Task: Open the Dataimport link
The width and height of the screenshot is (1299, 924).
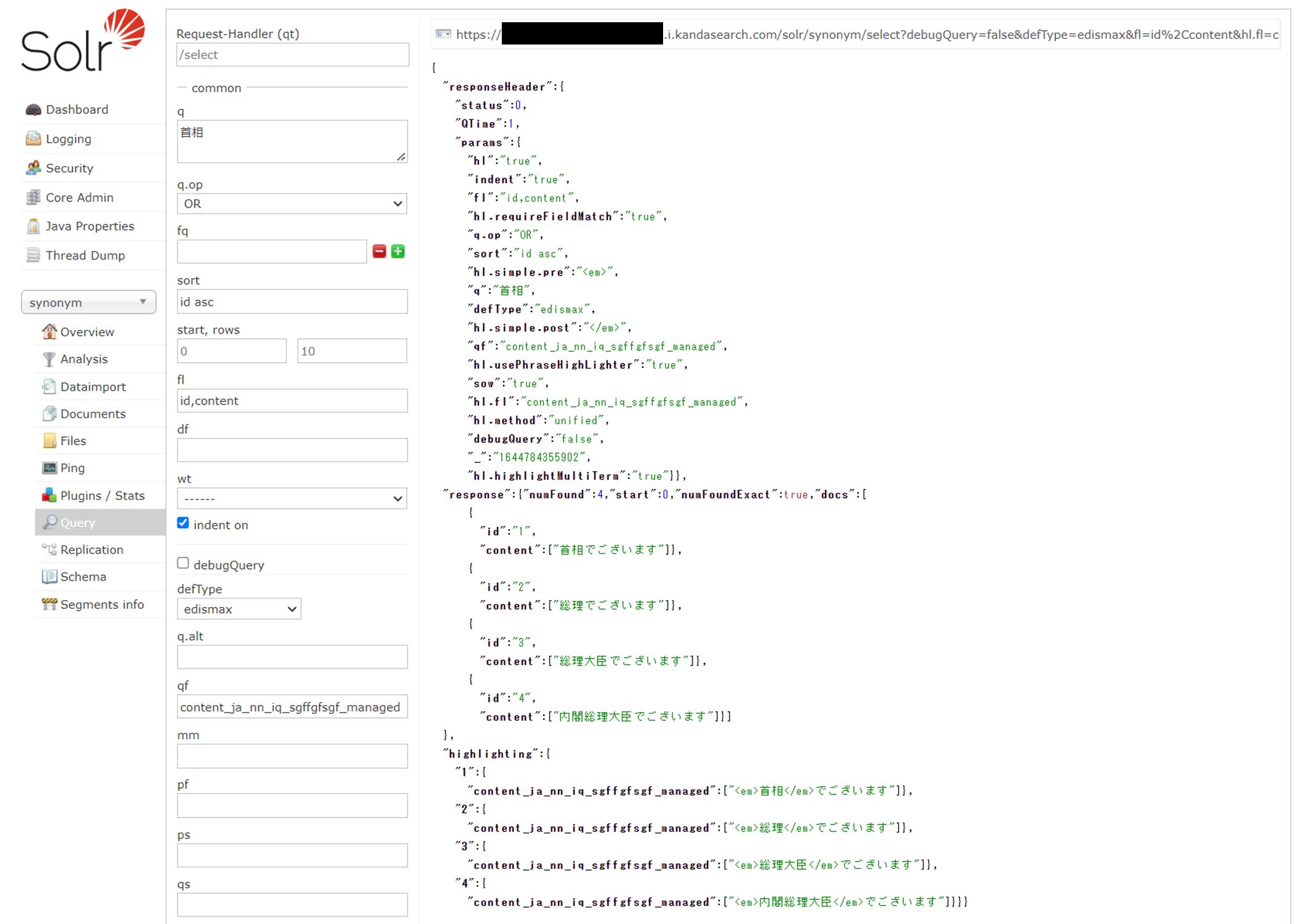Action: point(93,387)
